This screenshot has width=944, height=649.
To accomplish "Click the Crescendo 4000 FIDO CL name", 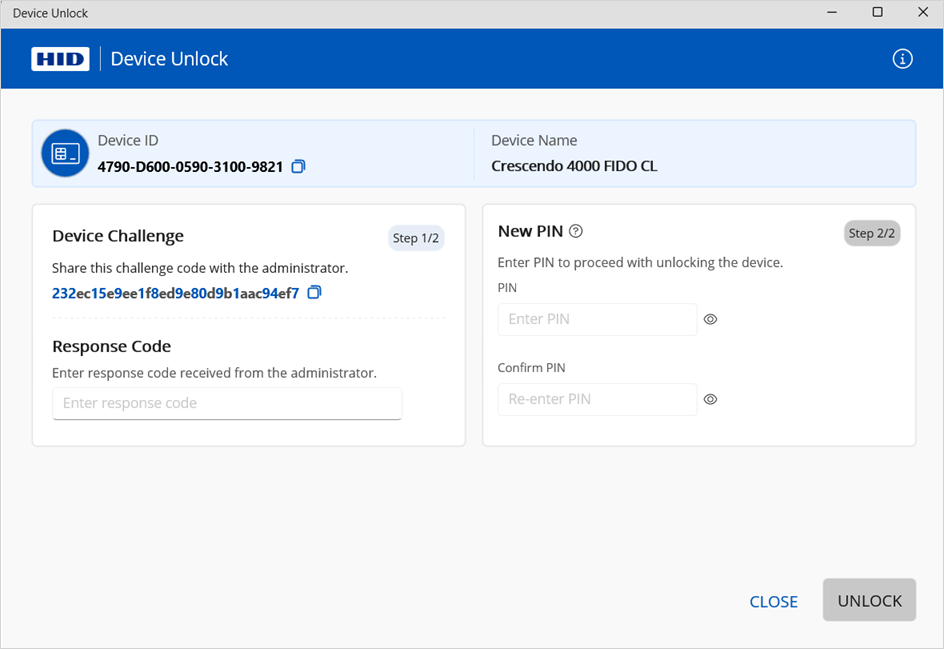I will coord(574,167).
